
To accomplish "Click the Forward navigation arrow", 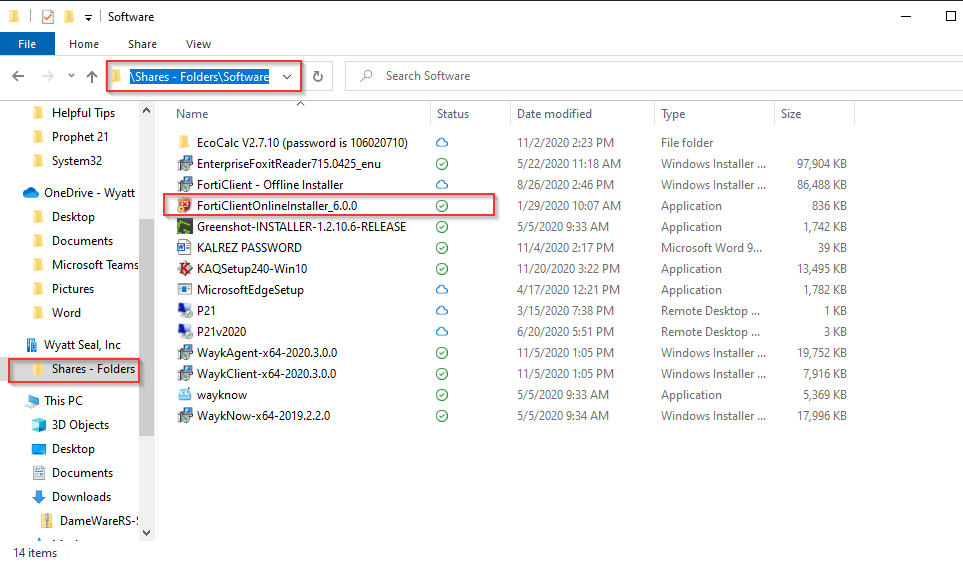I will pos(47,76).
